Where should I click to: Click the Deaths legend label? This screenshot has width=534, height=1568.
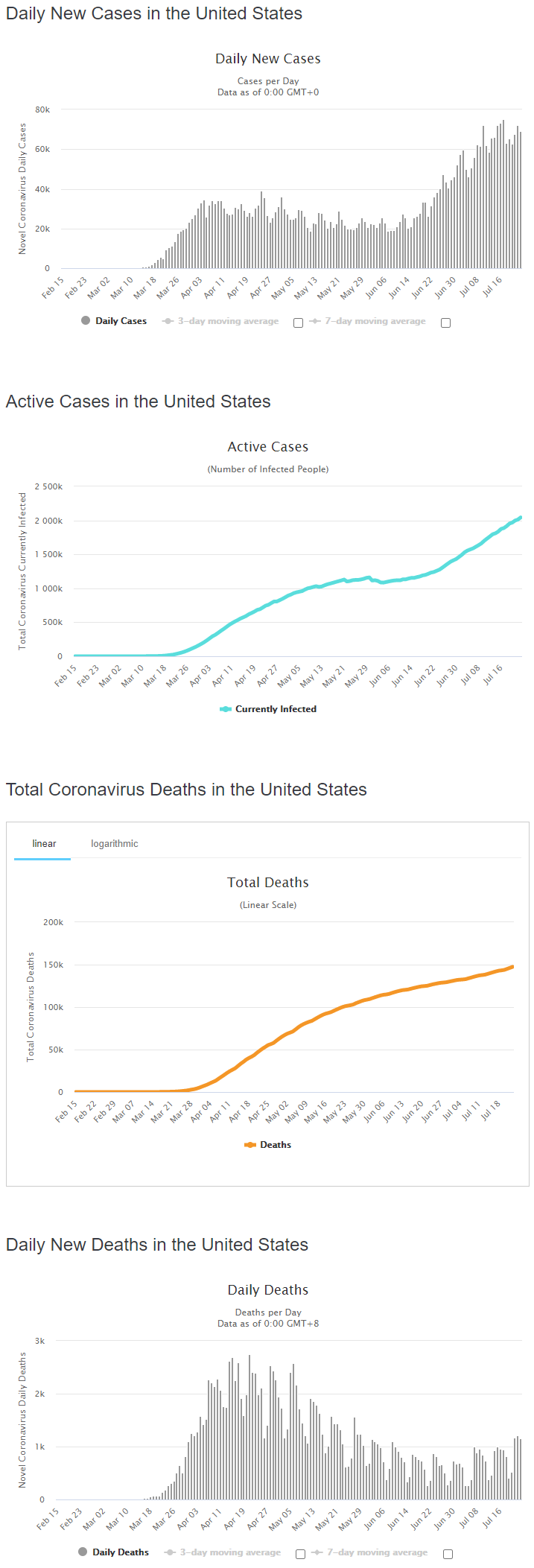tap(276, 1145)
